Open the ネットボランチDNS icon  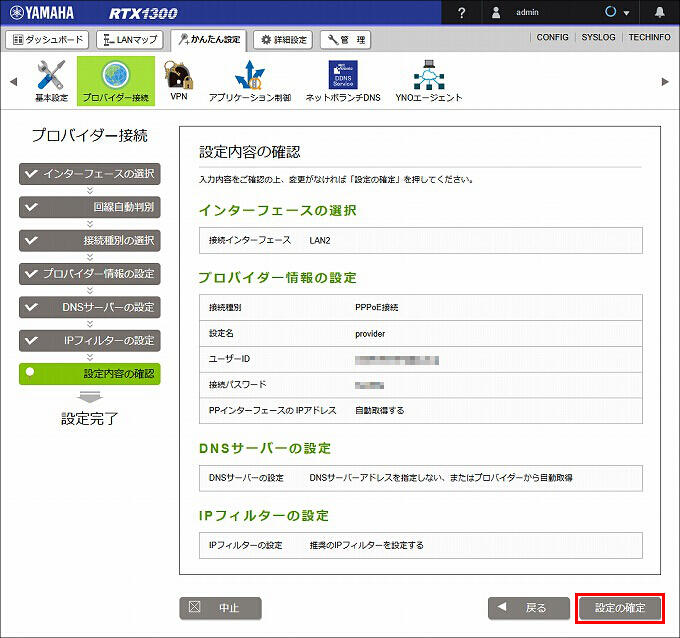point(343,75)
